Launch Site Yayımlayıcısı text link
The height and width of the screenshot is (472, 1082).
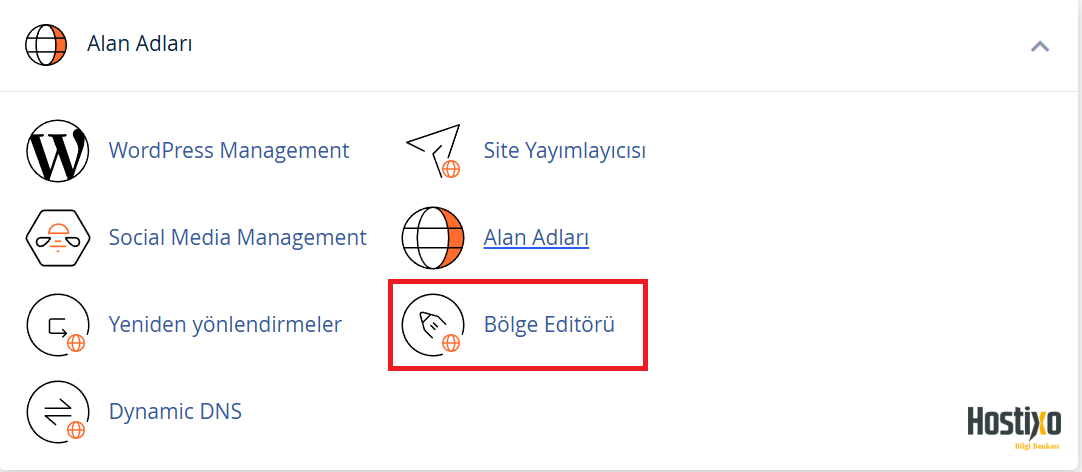564,151
